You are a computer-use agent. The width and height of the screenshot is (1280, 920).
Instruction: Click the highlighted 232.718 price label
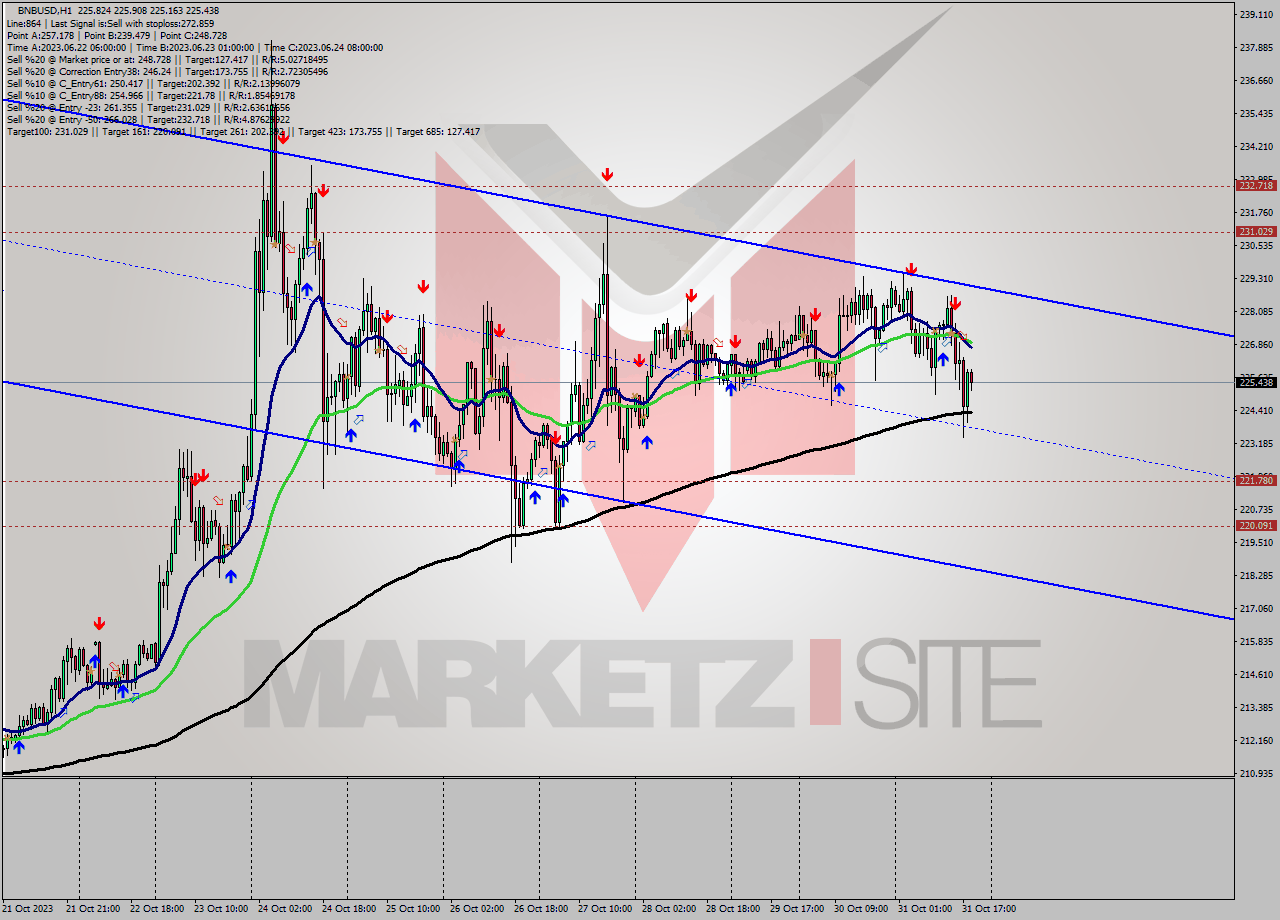(x=1256, y=186)
